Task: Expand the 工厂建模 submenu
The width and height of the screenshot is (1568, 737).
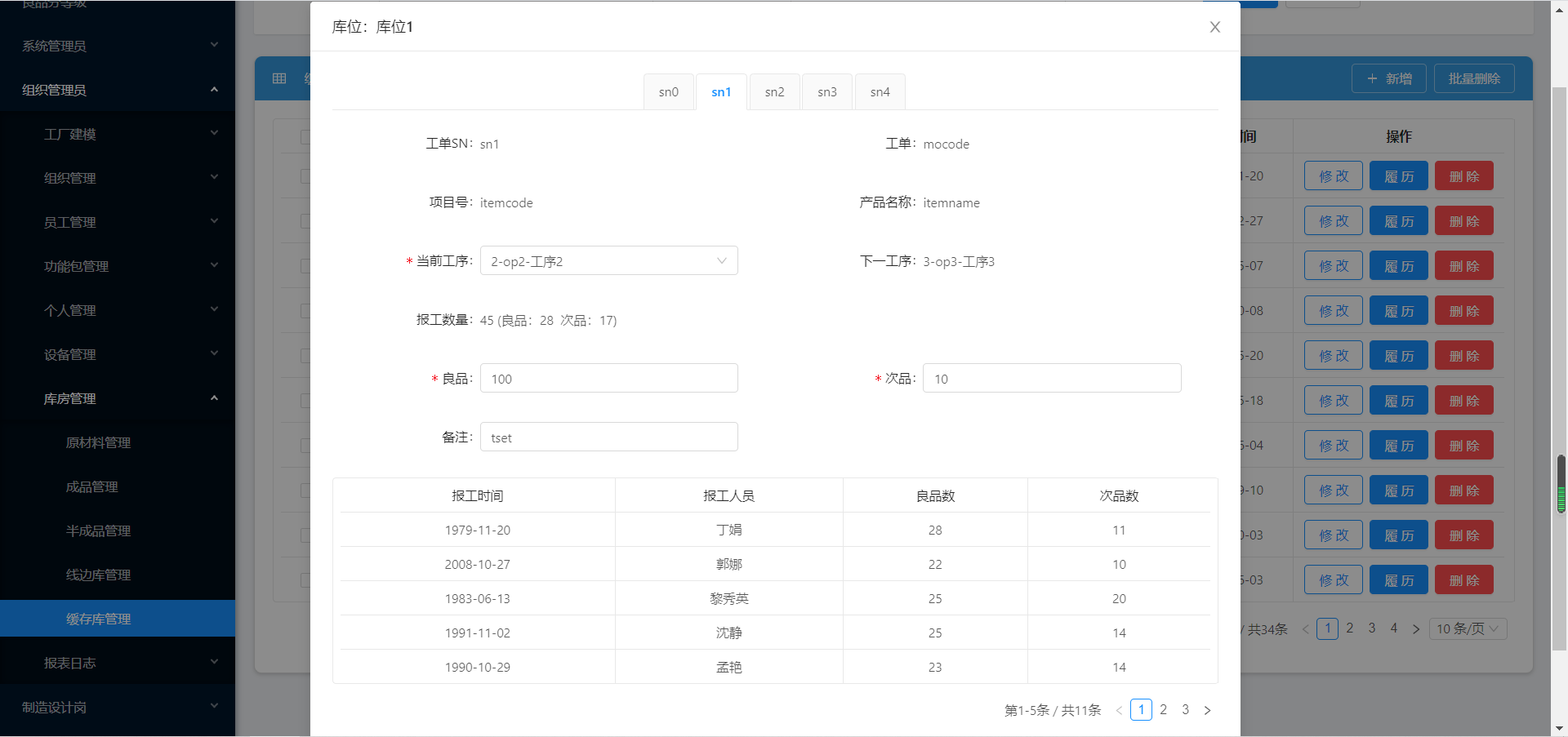Action: pyautogui.click(x=118, y=134)
